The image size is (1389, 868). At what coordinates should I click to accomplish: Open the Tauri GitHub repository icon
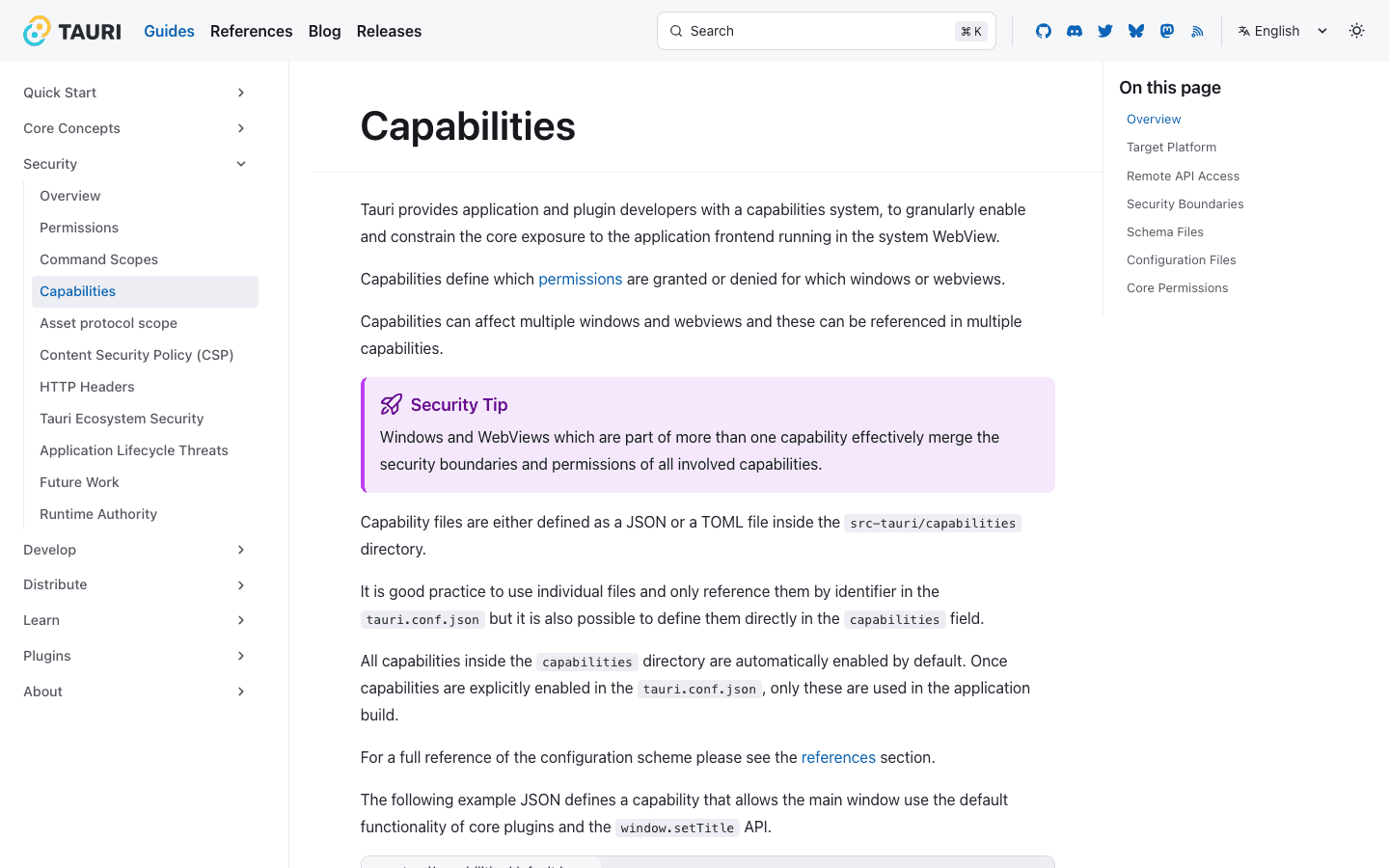(1044, 31)
